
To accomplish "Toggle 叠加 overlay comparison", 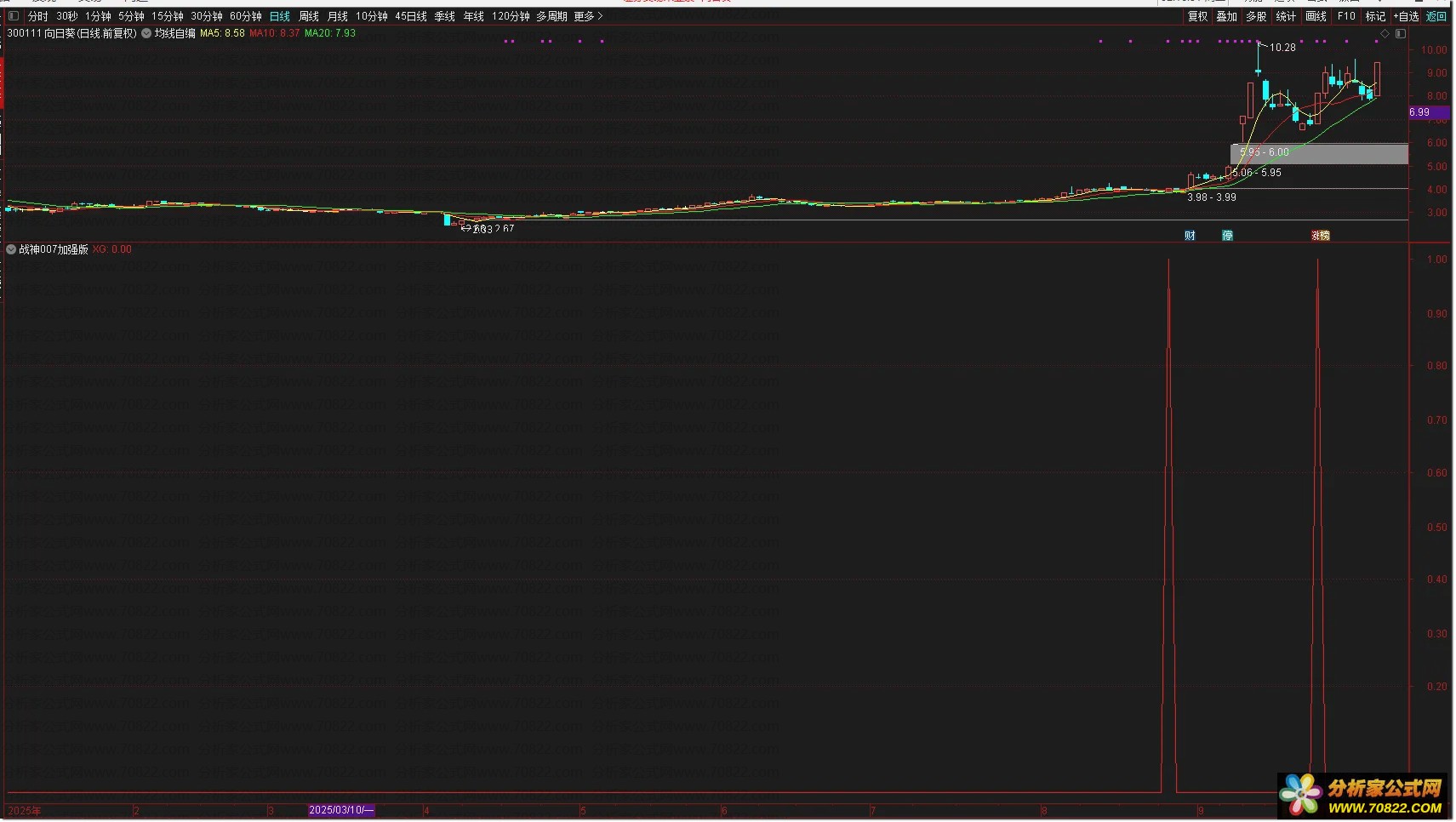I will point(1226,16).
